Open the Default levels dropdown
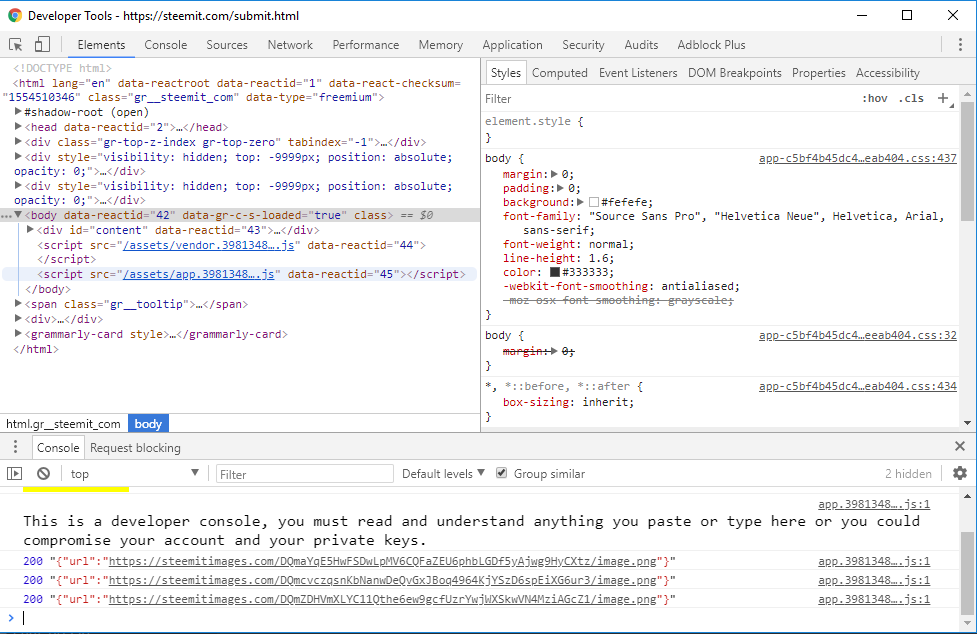 click(443, 474)
